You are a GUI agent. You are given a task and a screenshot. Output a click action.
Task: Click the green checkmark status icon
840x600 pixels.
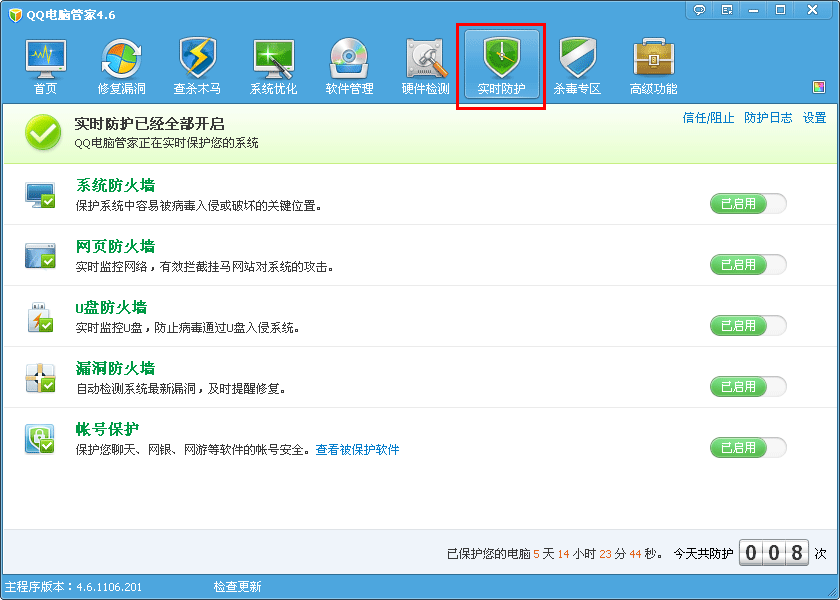click(43, 132)
